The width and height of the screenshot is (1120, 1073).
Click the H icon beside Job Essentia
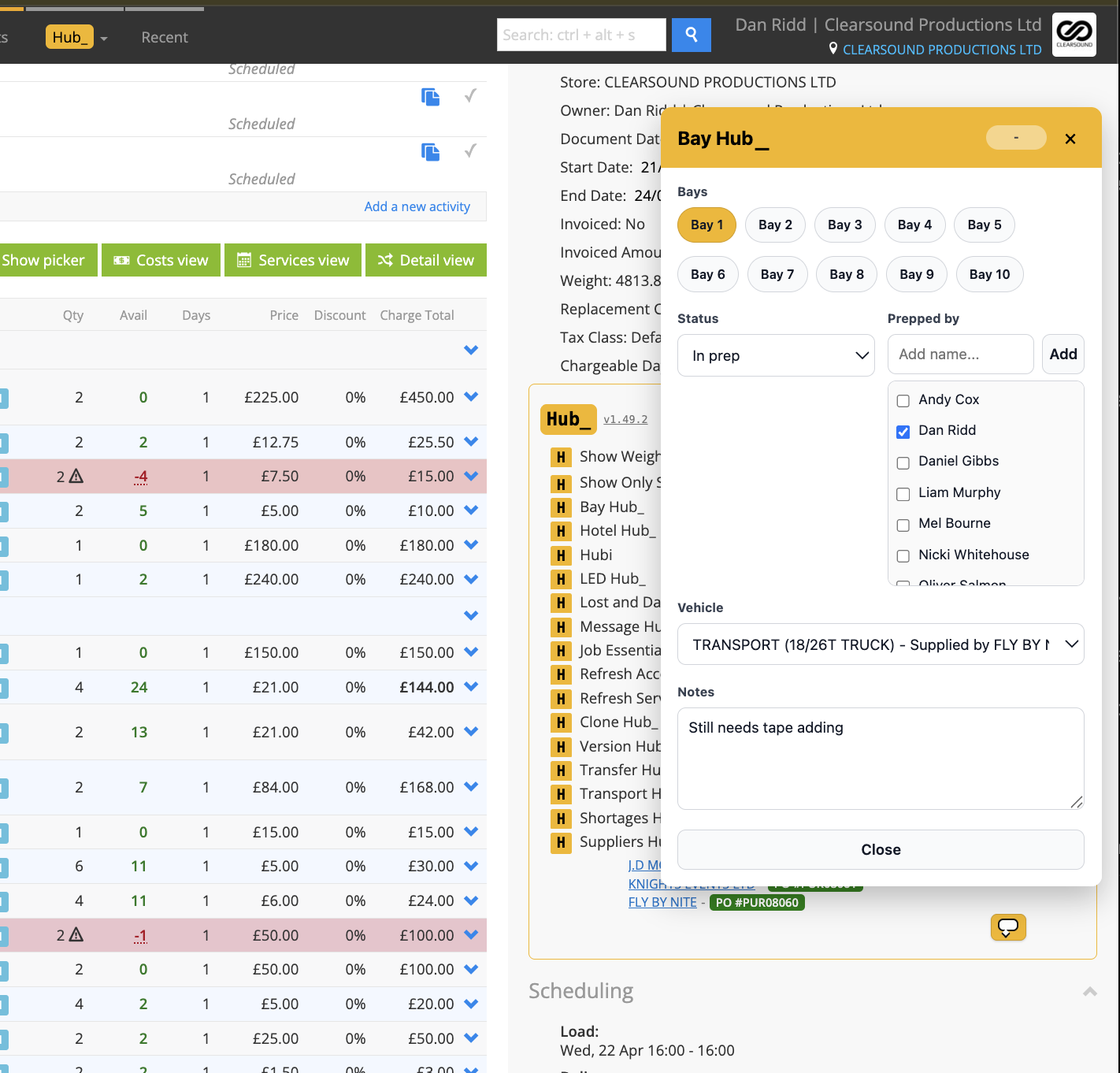(561, 652)
